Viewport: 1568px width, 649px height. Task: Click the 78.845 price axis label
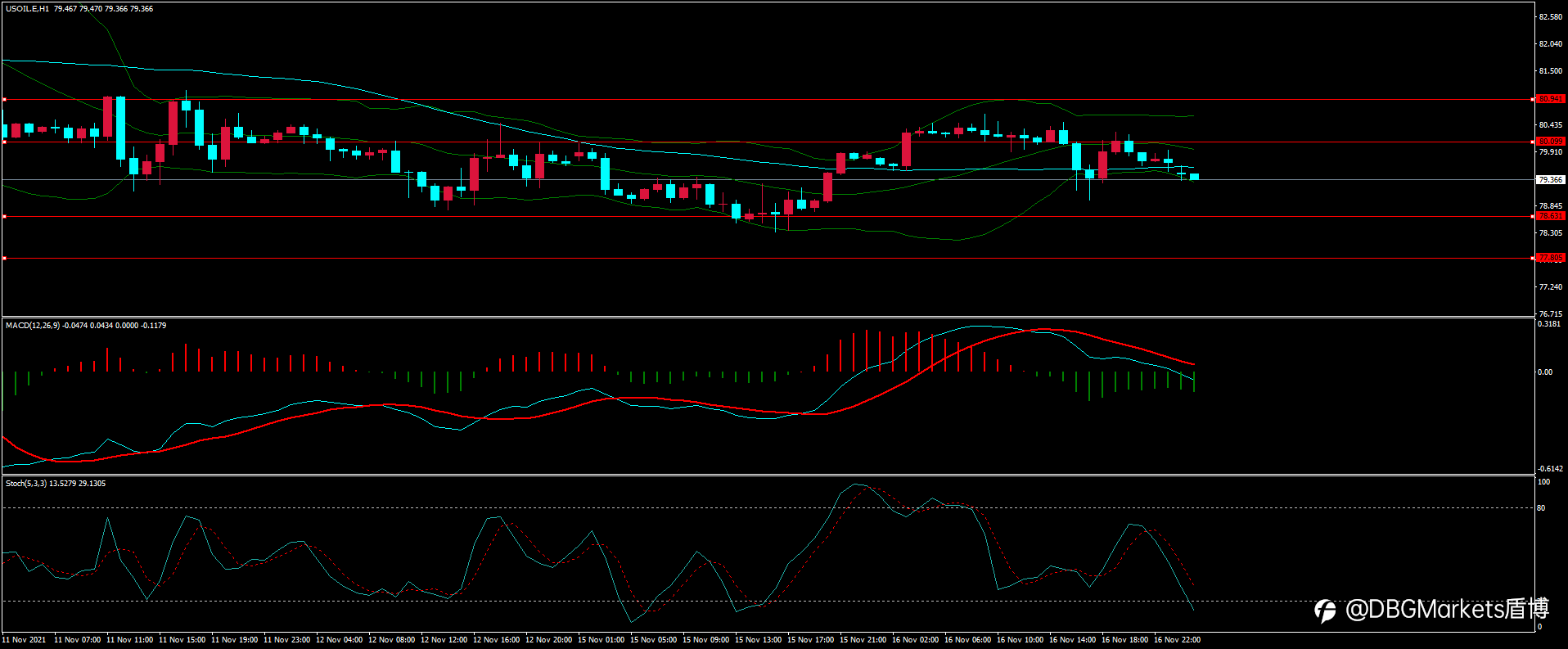pyautogui.click(x=1550, y=206)
